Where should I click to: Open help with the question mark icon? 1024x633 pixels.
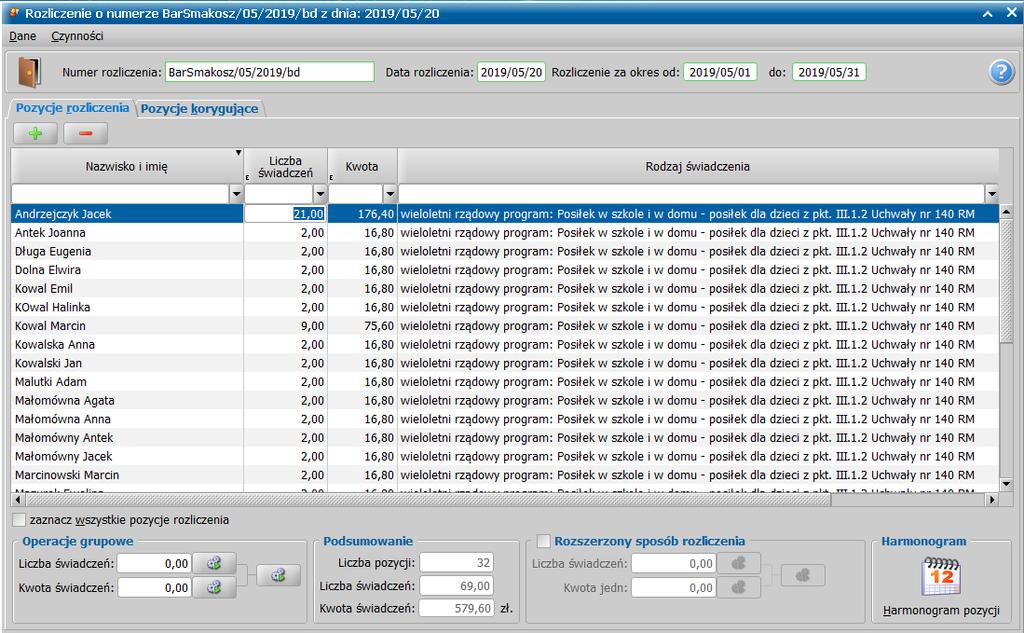(1001, 72)
